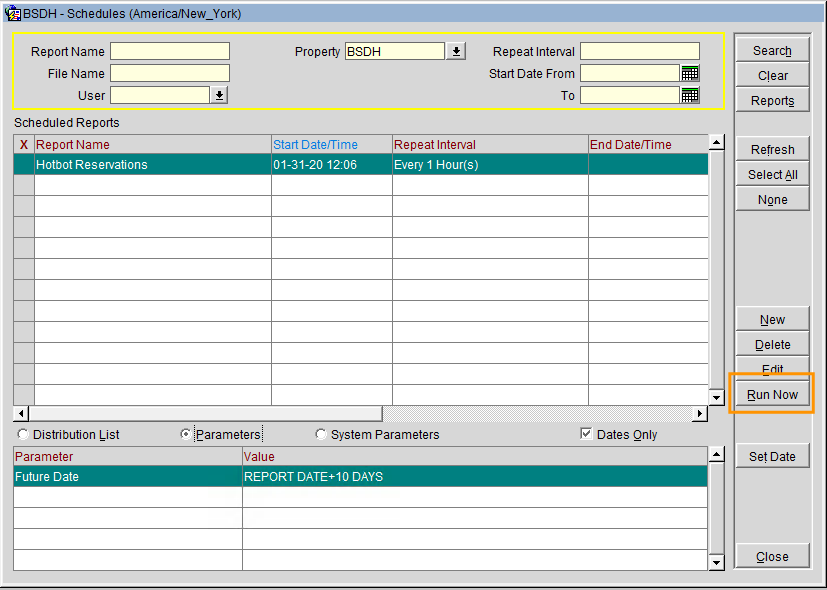This screenshot has height=590, width=827.
Task: Sort by the Repeat Interval column header
Action: [x=491, y=144]
